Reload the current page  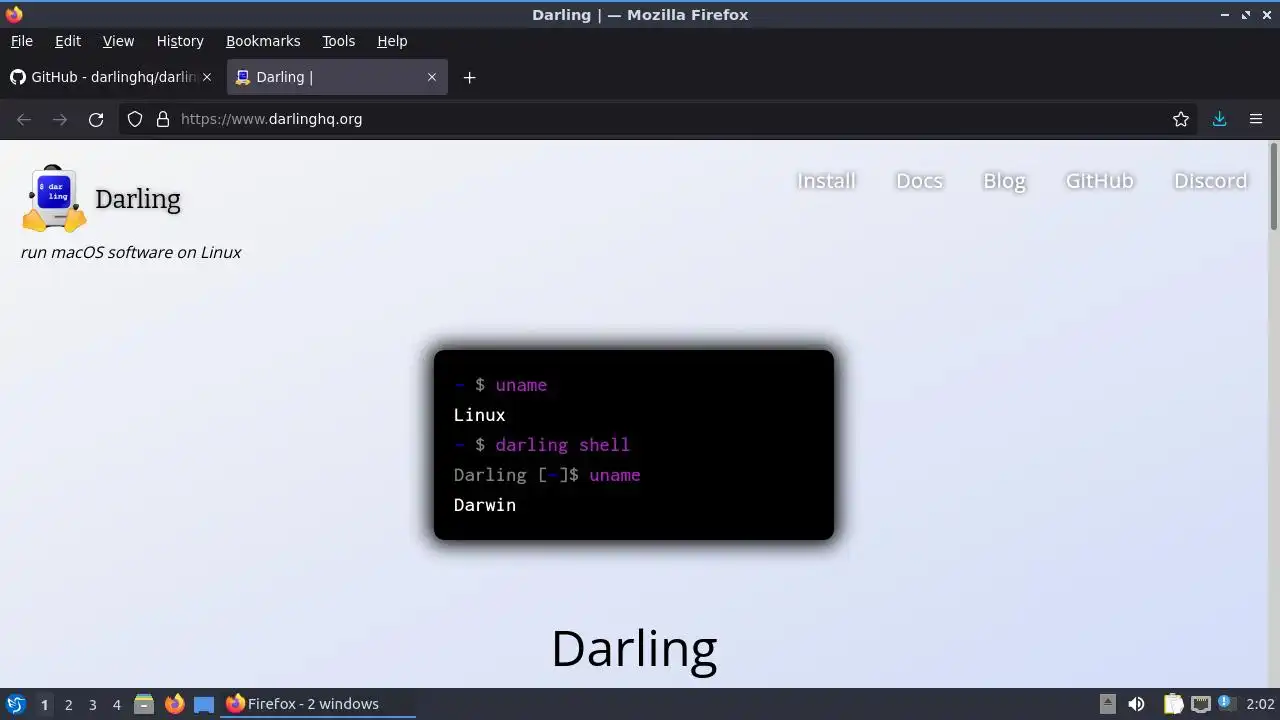click(x=96, y=119)
